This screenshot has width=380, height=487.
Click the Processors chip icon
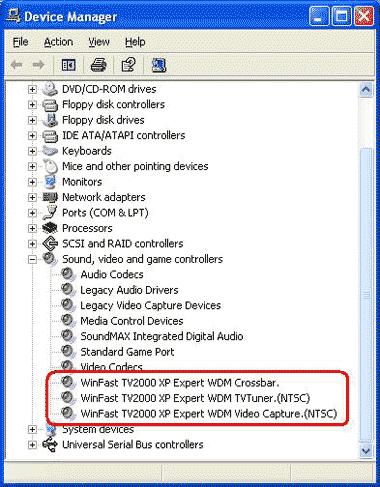tap(50, 228)
